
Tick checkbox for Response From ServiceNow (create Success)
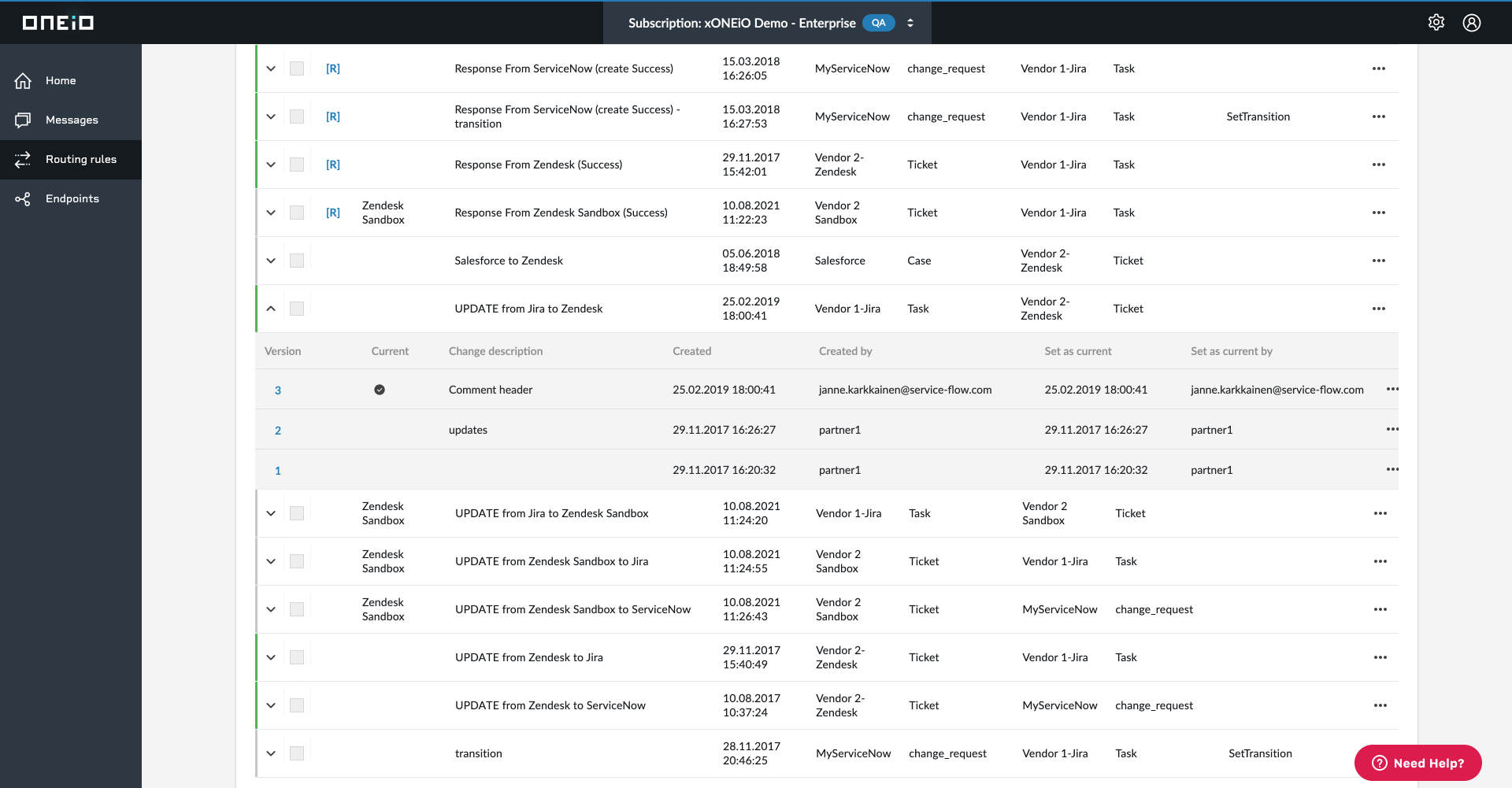[297, 68]
